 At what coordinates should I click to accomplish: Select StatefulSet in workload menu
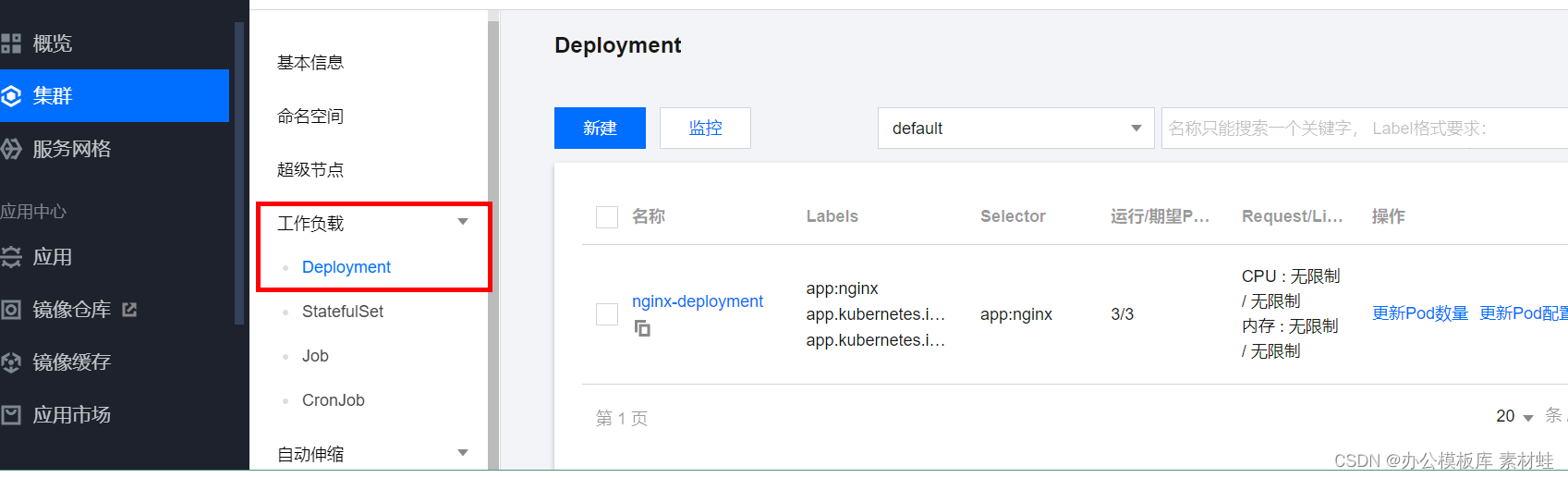pos(342,312)
